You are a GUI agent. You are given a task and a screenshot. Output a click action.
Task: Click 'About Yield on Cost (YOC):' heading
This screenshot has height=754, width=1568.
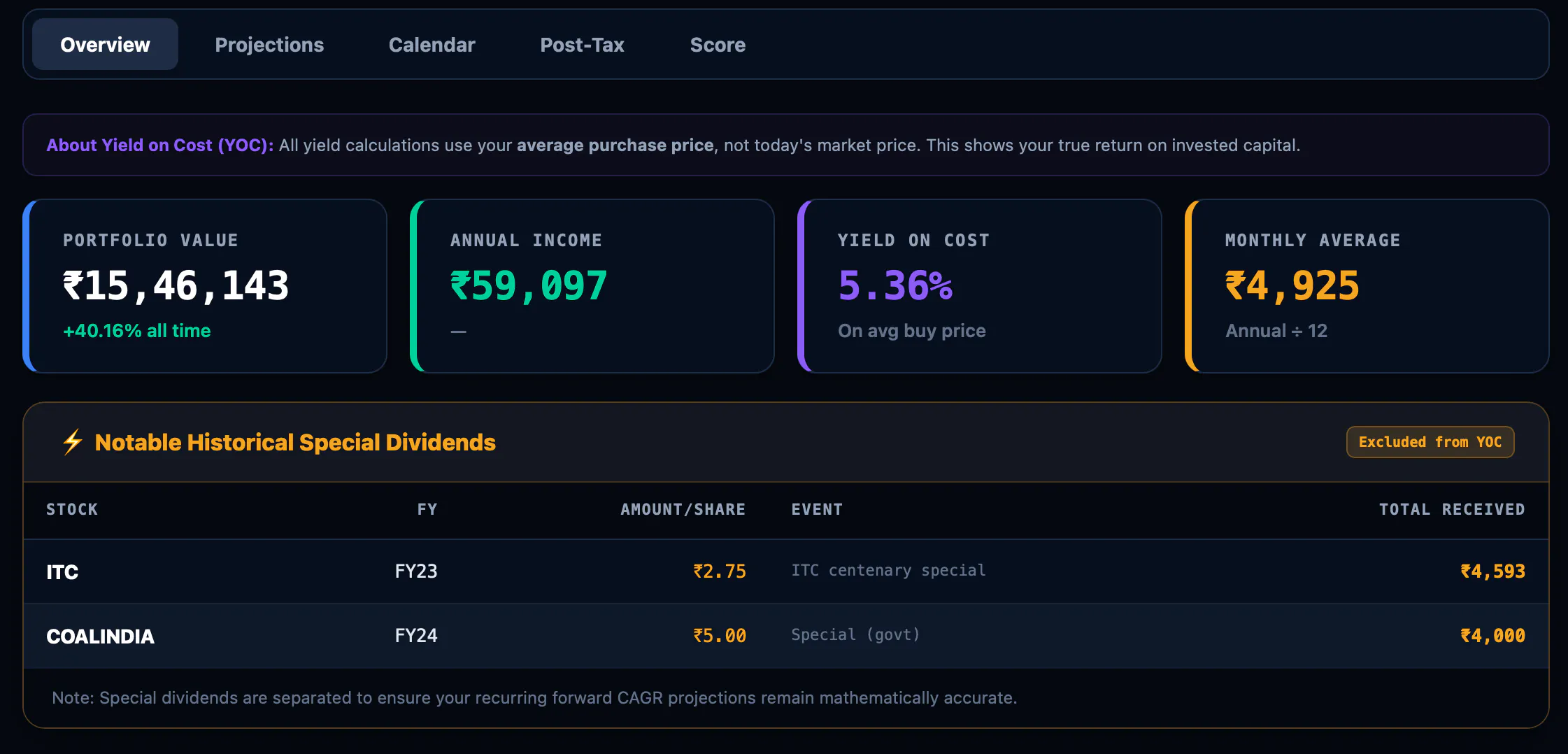tap(160, 145)
